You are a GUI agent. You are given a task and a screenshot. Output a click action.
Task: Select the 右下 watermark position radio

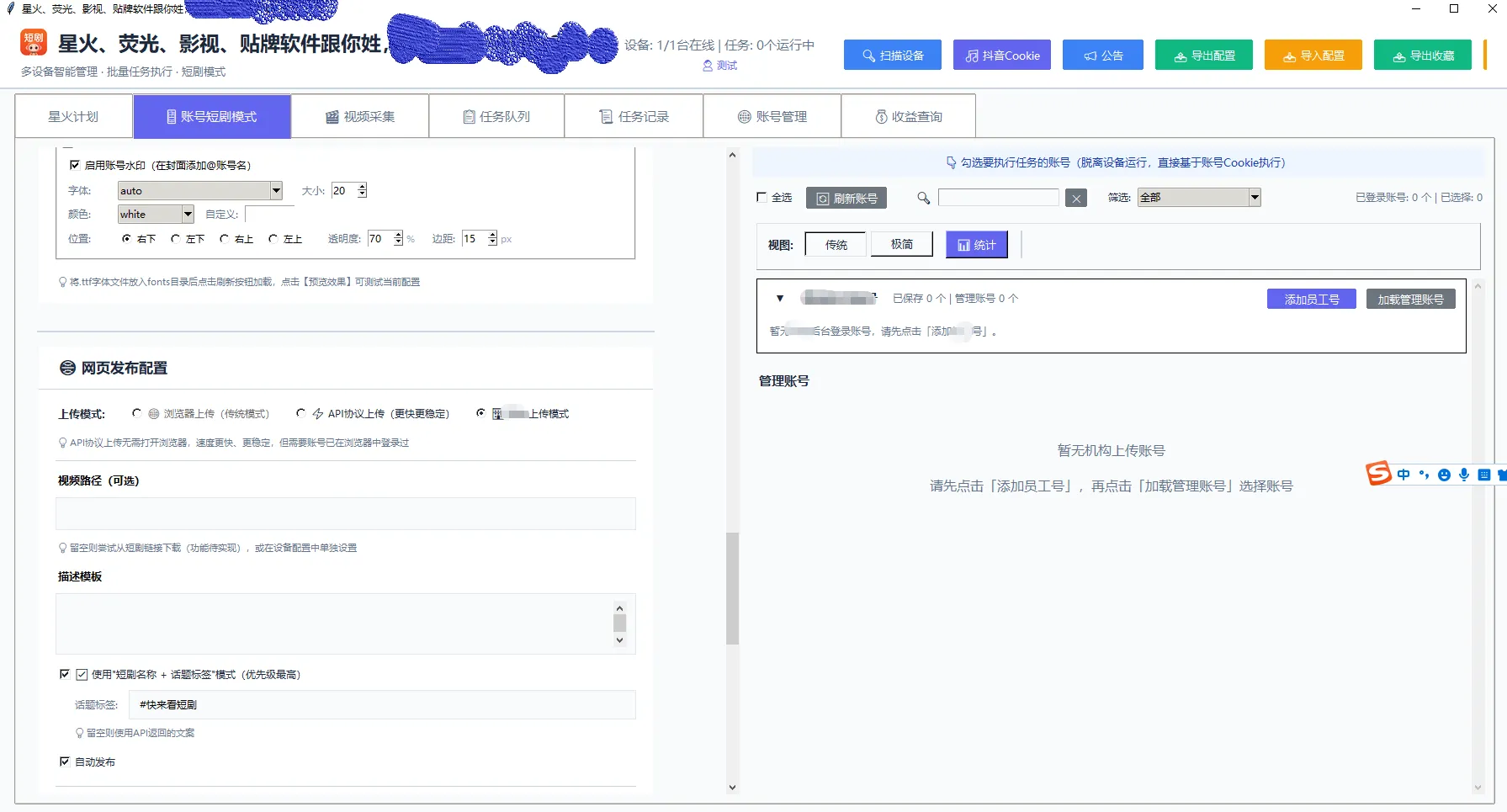tap(126, 239)
